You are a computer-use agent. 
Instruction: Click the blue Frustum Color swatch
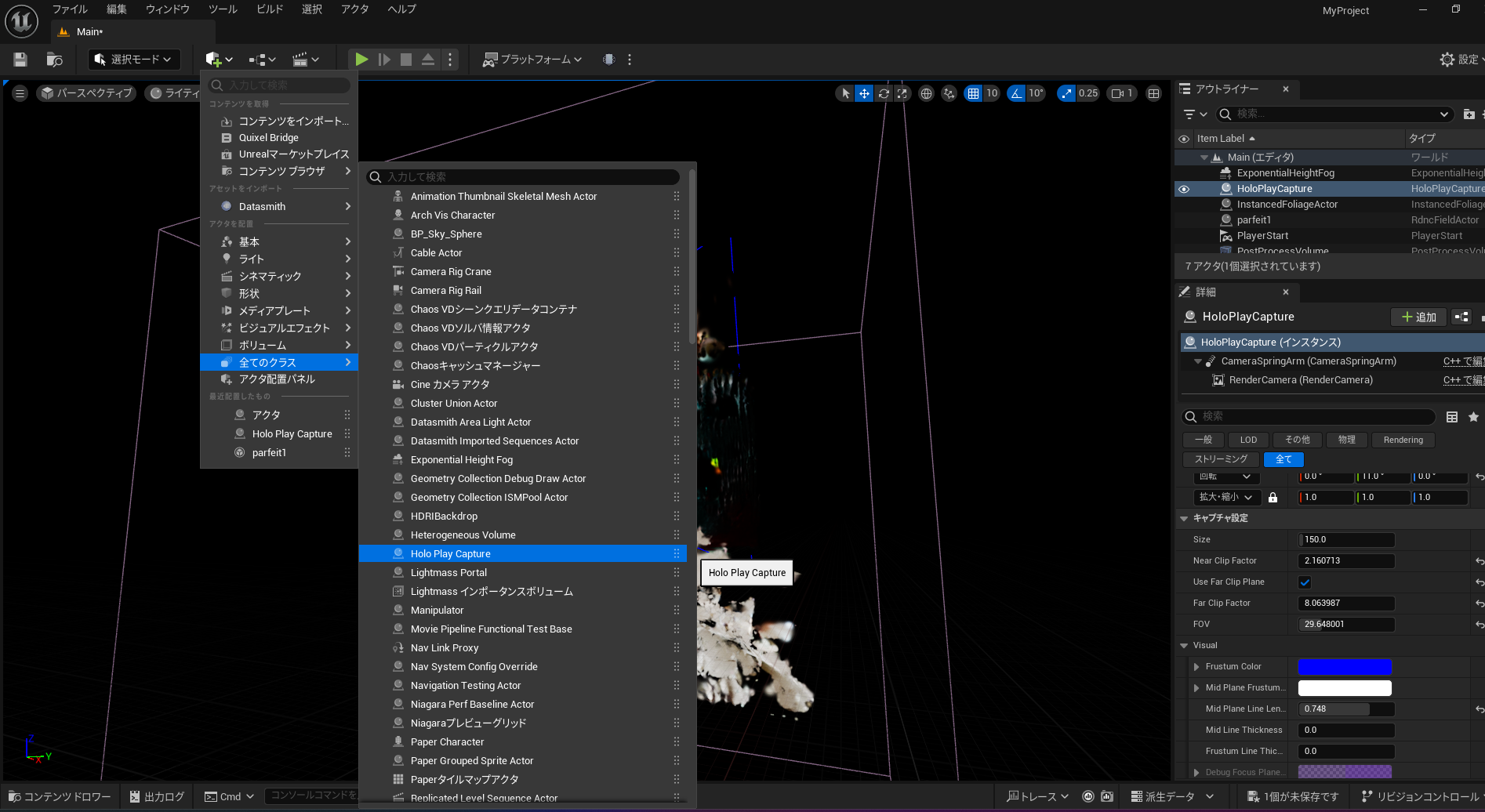(1344, 667)
